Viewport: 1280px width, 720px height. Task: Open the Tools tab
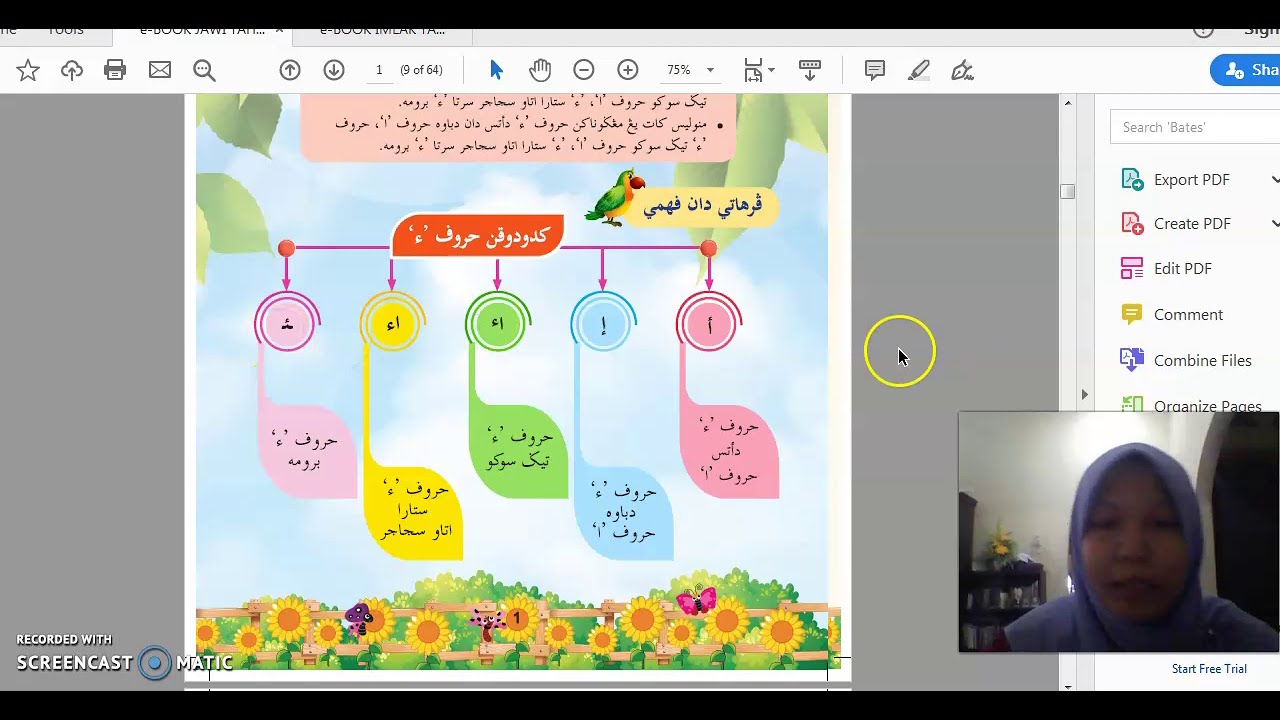65,30
